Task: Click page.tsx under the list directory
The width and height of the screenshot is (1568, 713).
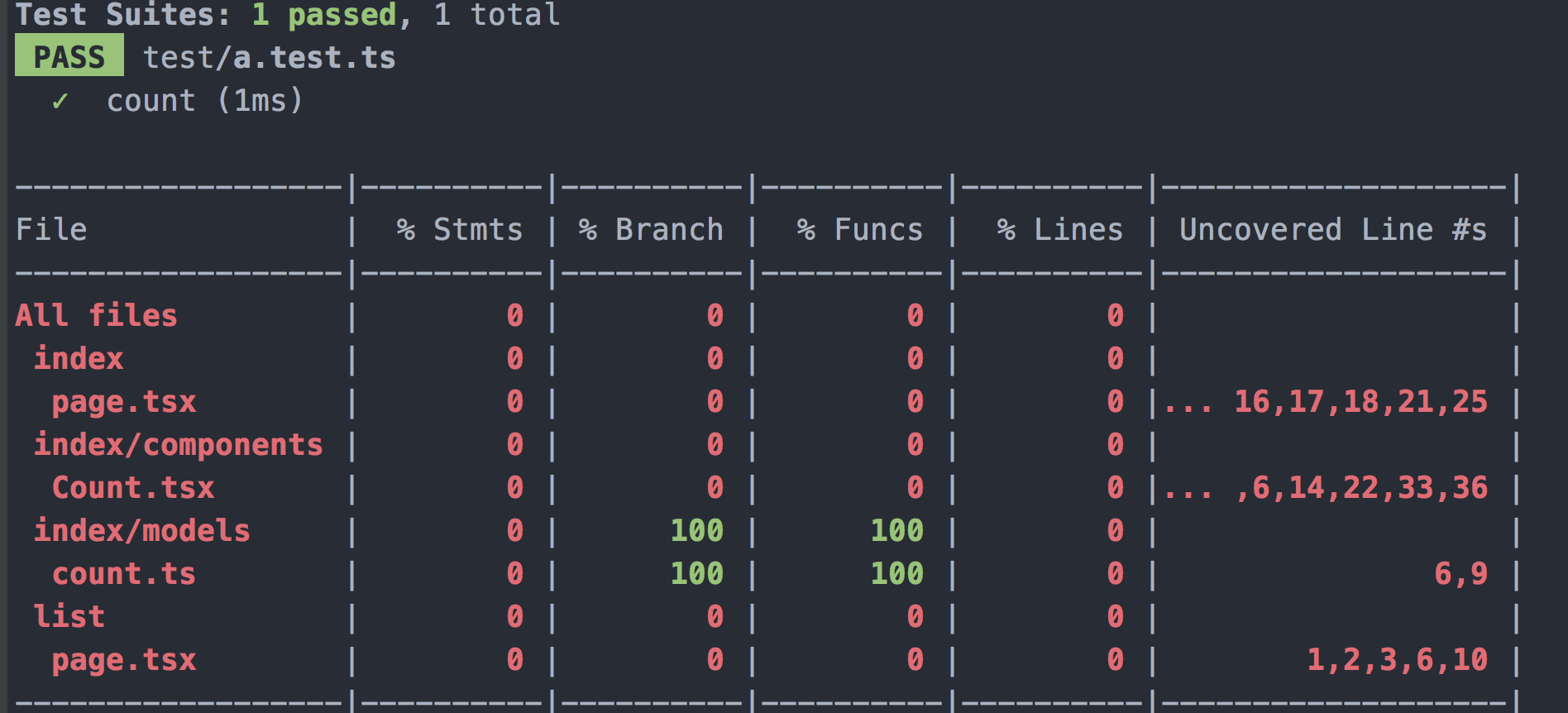Action: pos(124,660)
